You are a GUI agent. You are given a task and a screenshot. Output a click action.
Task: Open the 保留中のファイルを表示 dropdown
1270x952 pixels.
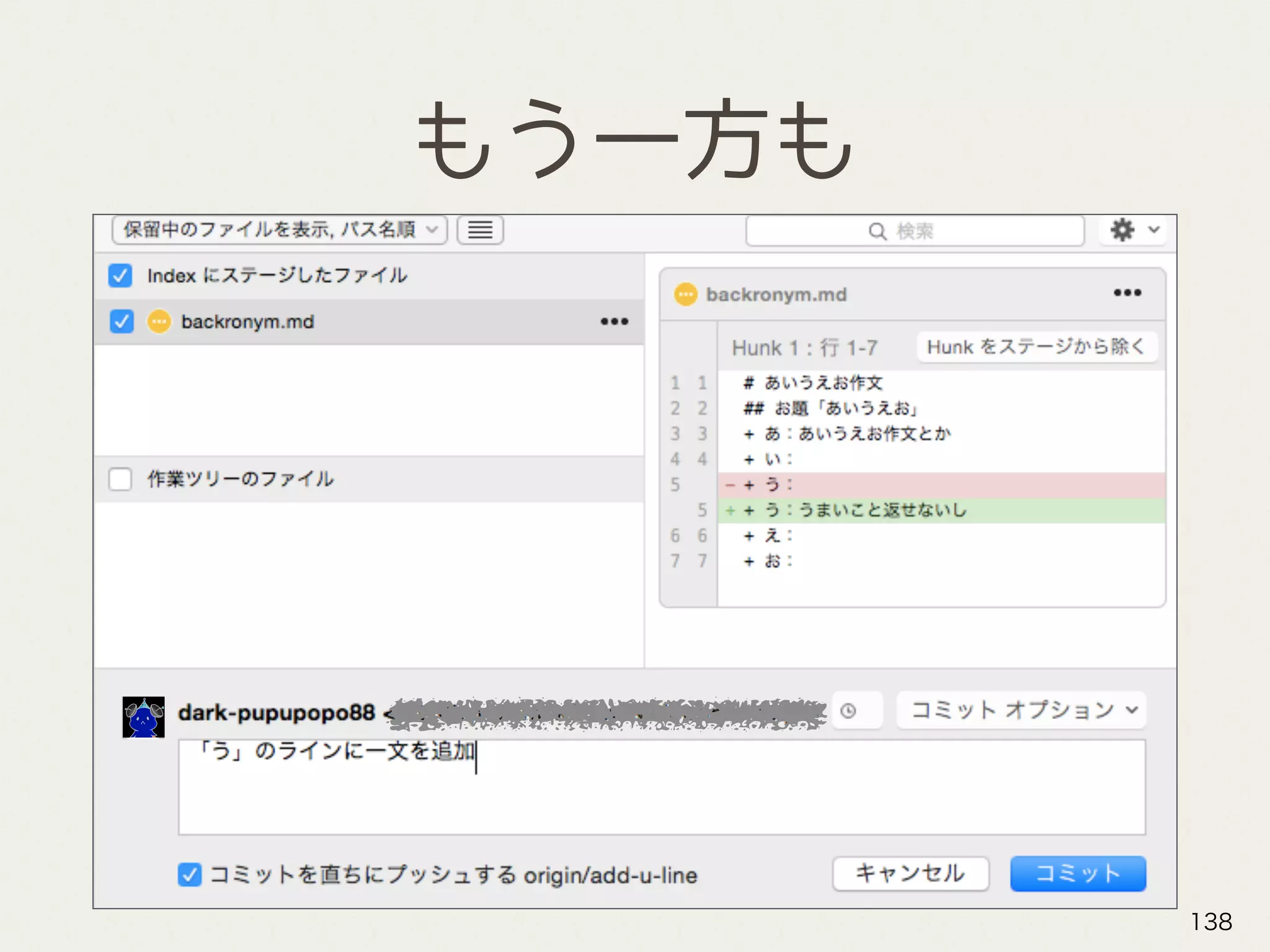(280, 230)
